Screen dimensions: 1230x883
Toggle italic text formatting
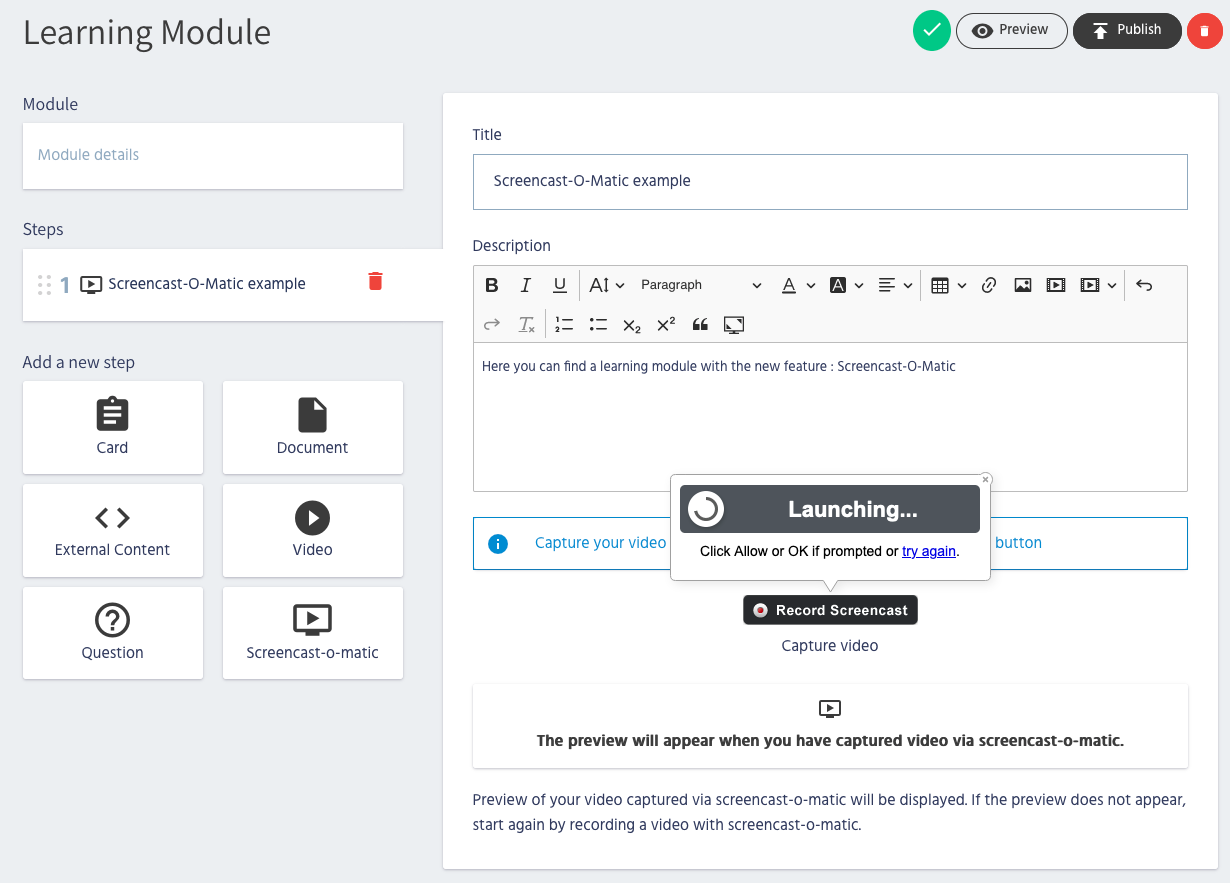[x=526, y=285]
